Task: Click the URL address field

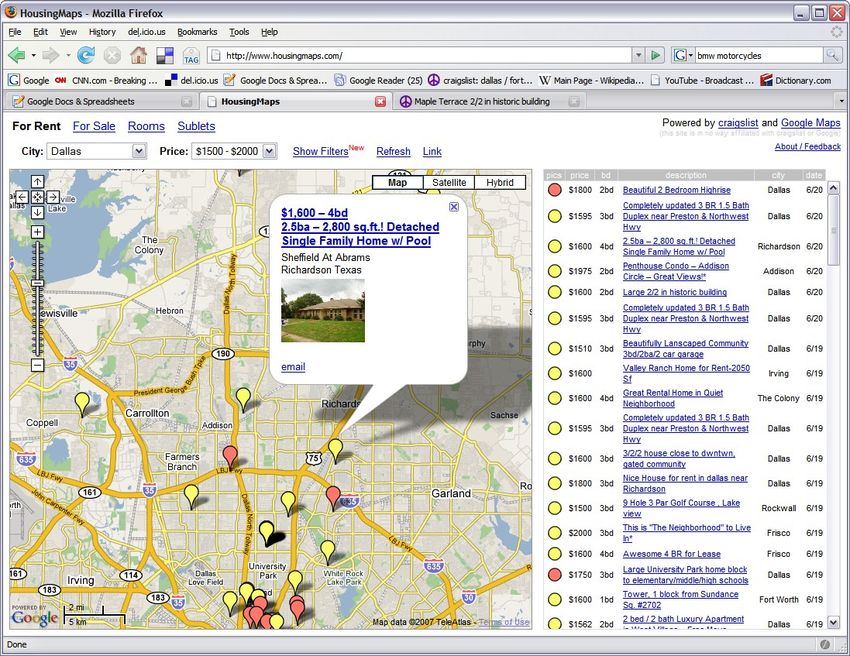Action: [420, 55]
